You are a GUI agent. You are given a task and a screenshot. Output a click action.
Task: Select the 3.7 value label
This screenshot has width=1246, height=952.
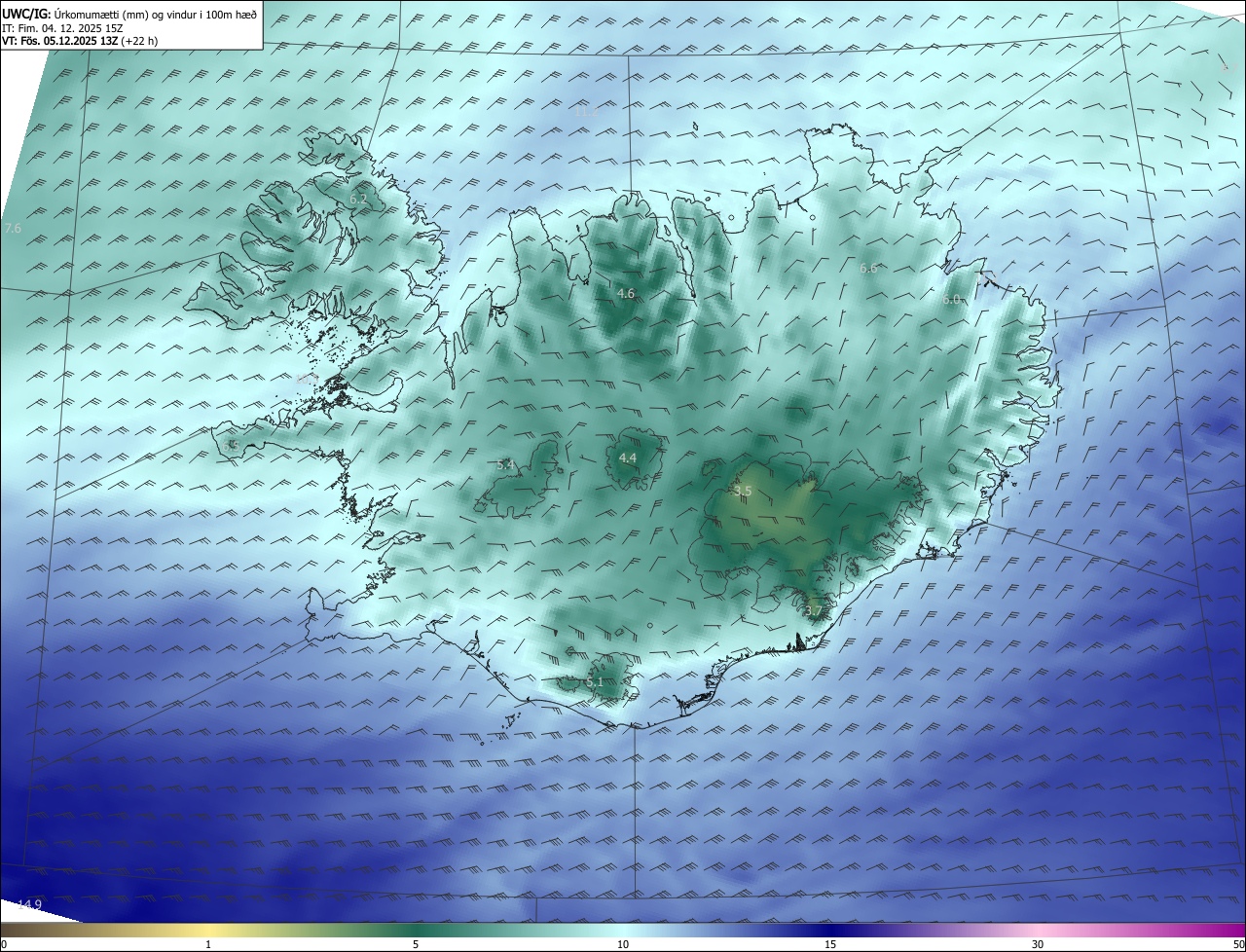click(814, 611)
